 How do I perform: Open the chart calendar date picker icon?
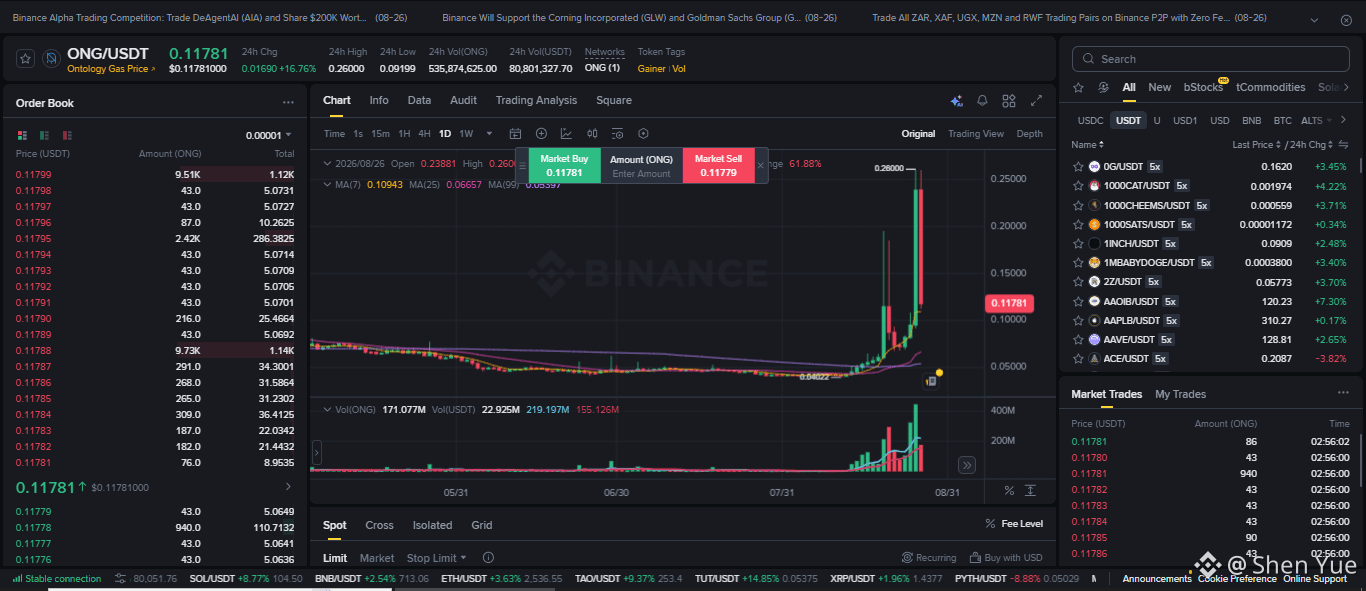[516, 133]
